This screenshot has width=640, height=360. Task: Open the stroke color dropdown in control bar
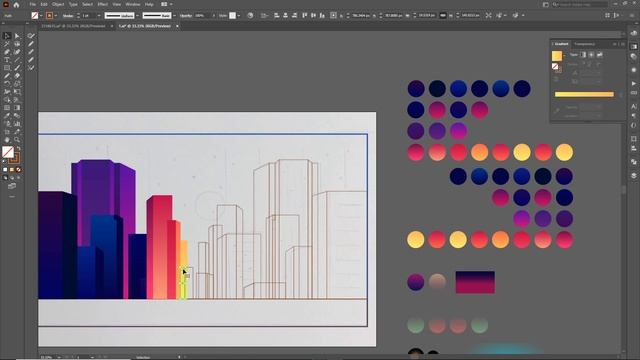pos(56,16)
